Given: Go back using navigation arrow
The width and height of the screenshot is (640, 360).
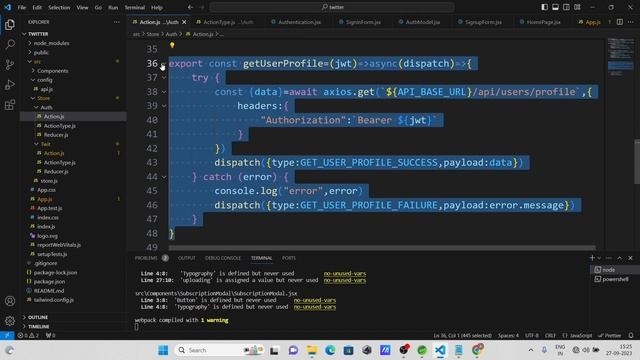Looking at the screenshot, I should [x=190, y=7].
